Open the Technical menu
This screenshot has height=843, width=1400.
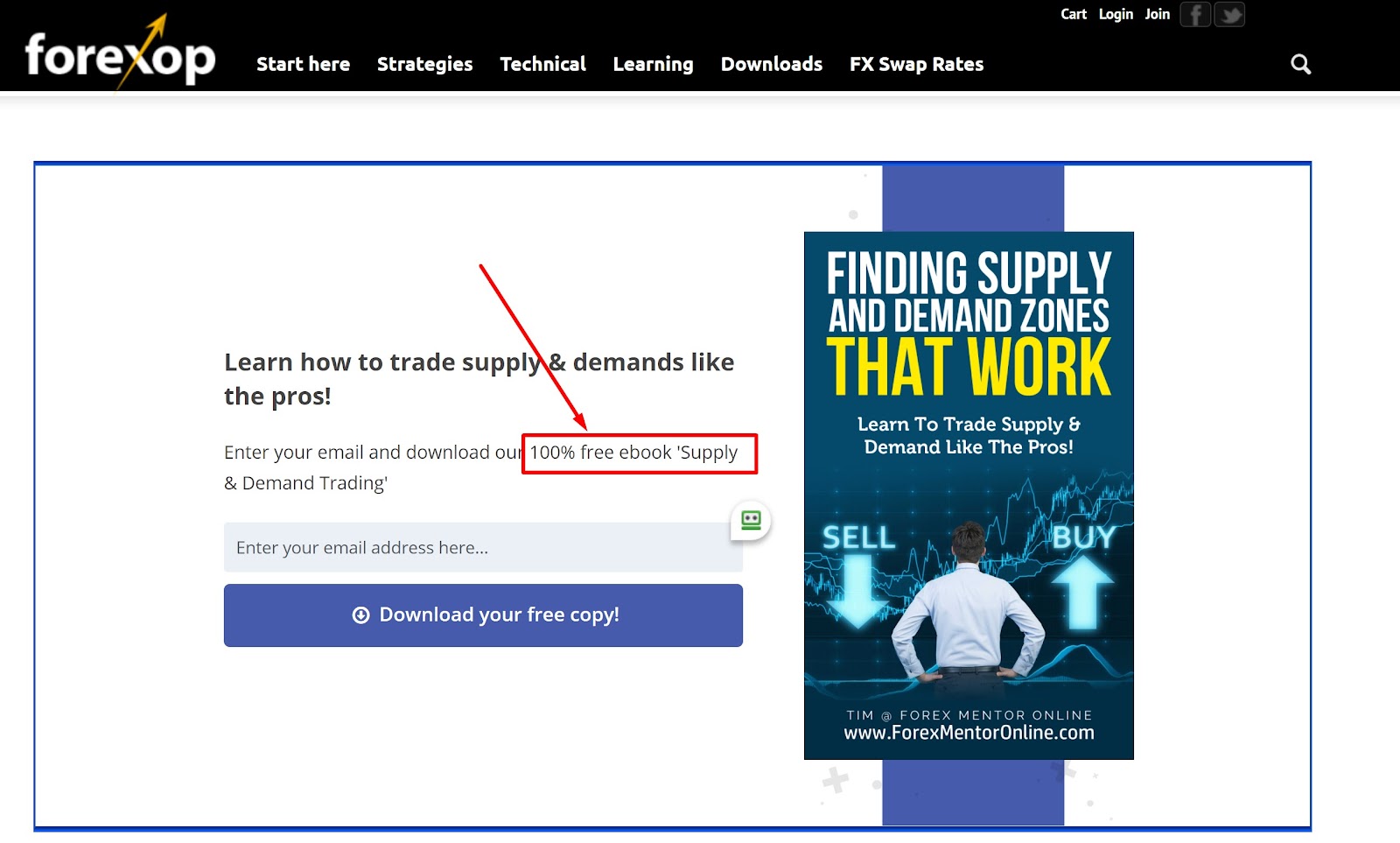542,64
